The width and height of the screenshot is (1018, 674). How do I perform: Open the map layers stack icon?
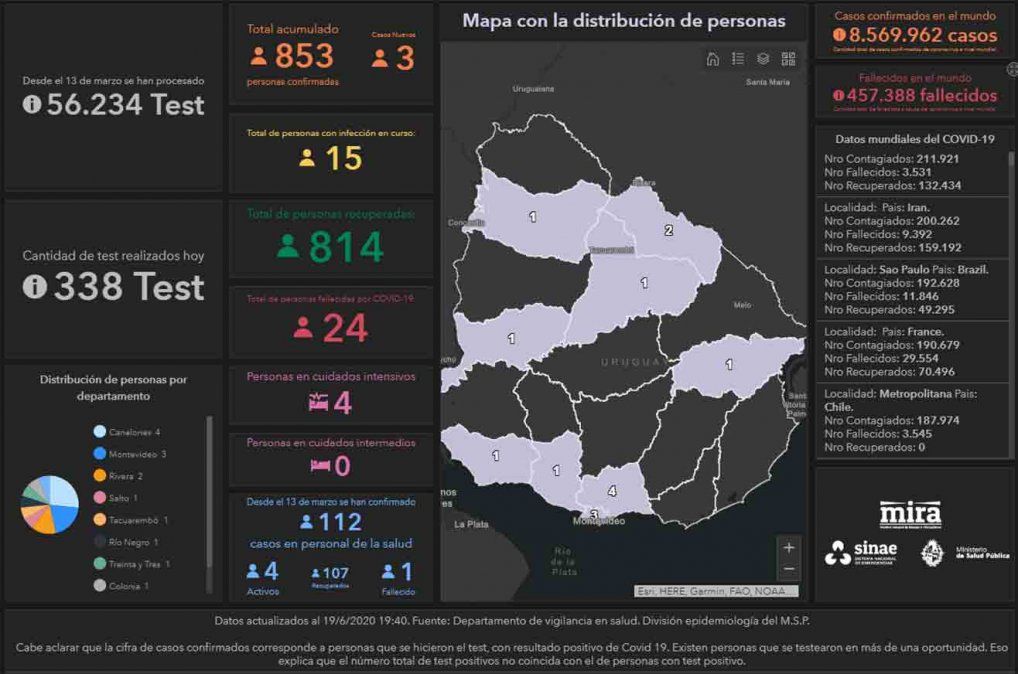pos(763,59)
